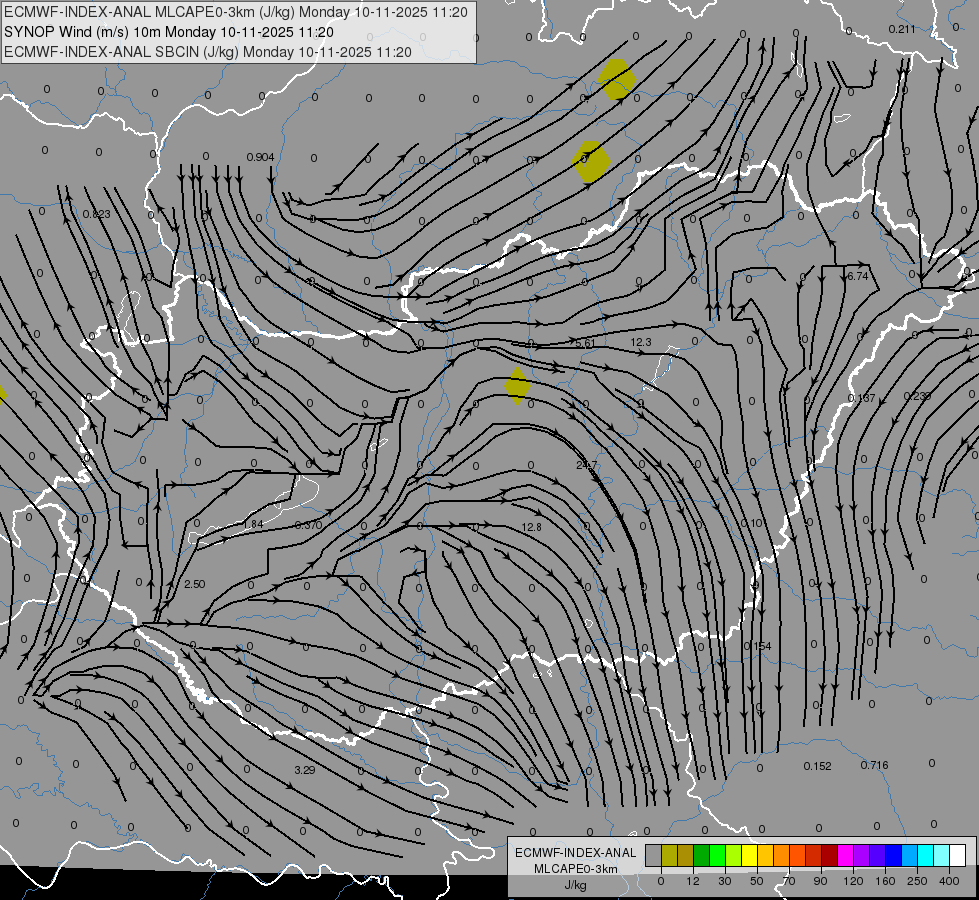Choose the bright green legend swatch

717,855
